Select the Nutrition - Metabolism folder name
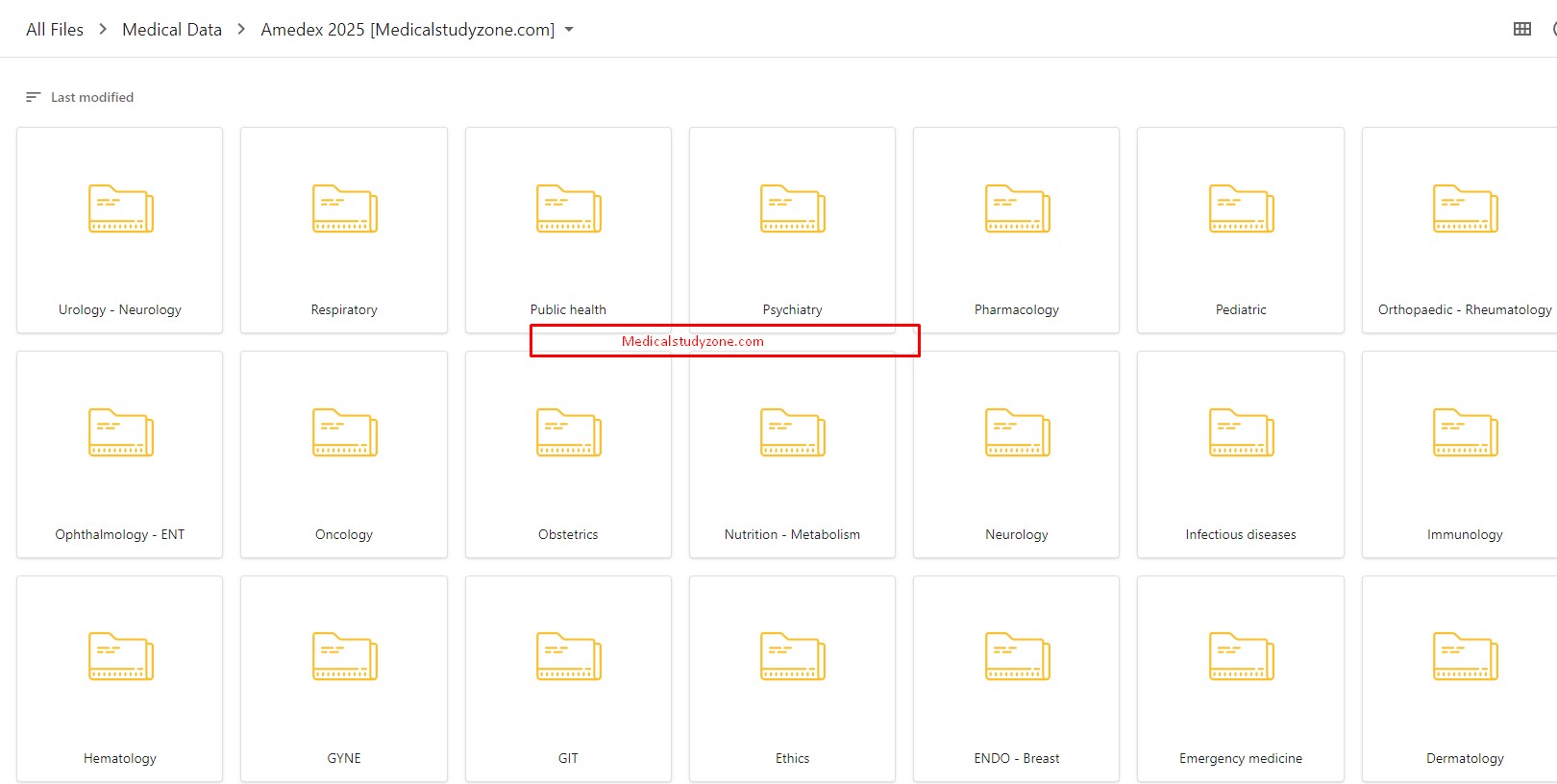The image size is (1557, 784). (x=792, y=534)
